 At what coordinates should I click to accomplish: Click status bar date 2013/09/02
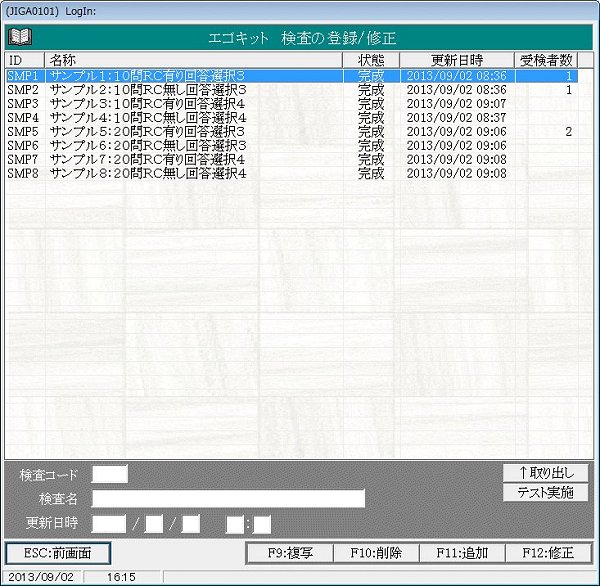tap(41, 577)
